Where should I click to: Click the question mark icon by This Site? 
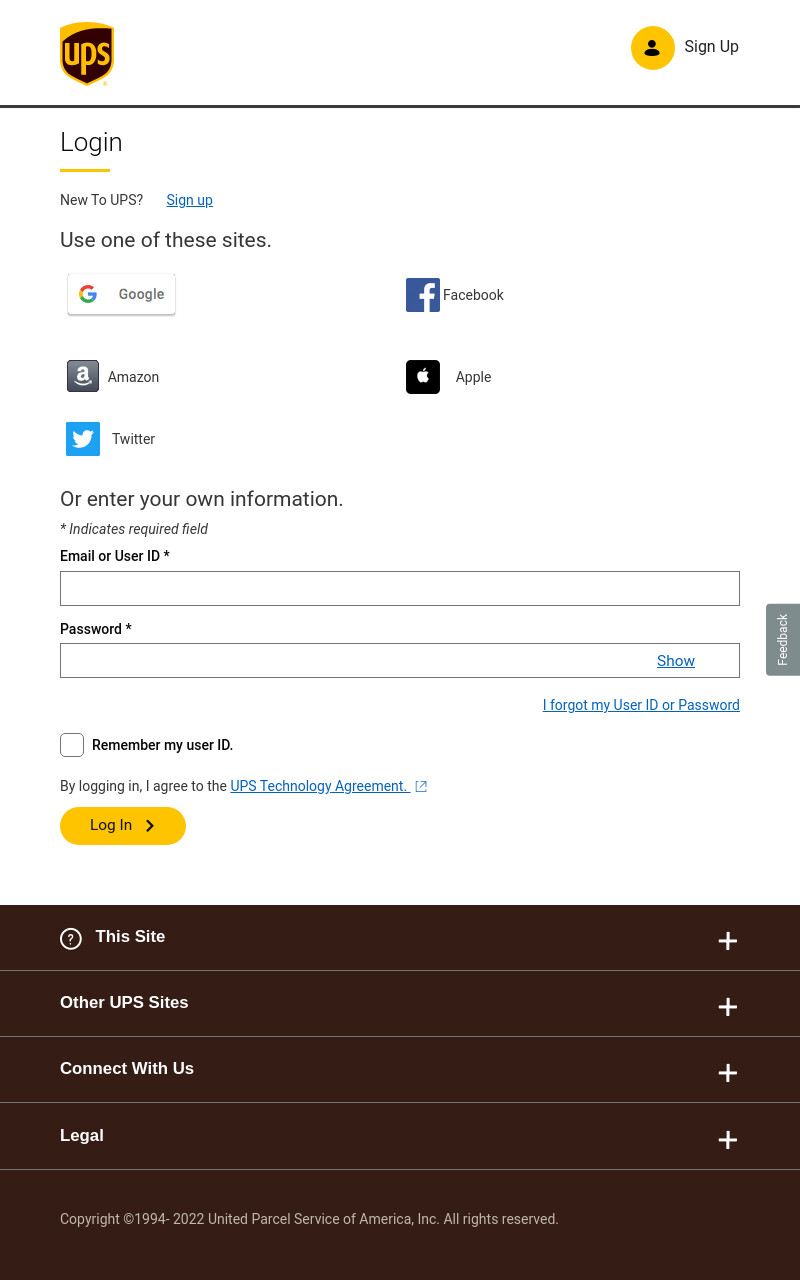[x=71, y=939]
